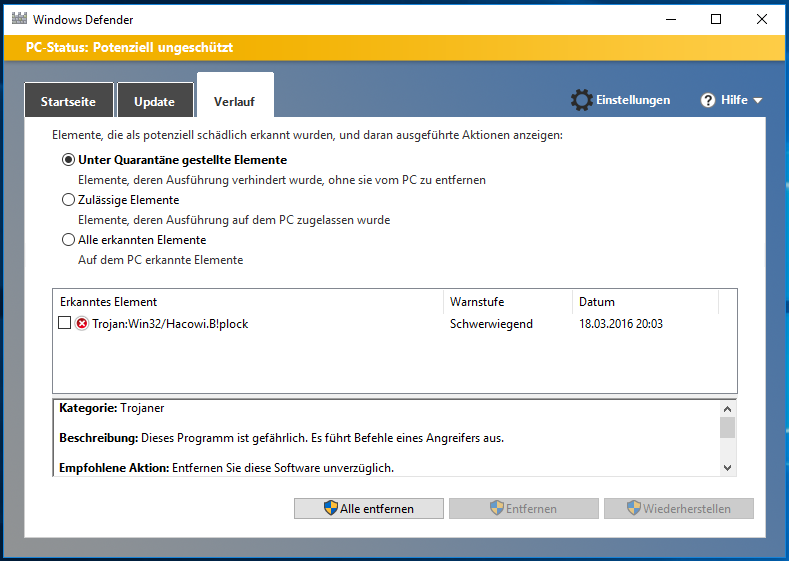Click the details pane scrollbar thumb
The height and width of the screenshot is (561, 789).
point(727,428)
